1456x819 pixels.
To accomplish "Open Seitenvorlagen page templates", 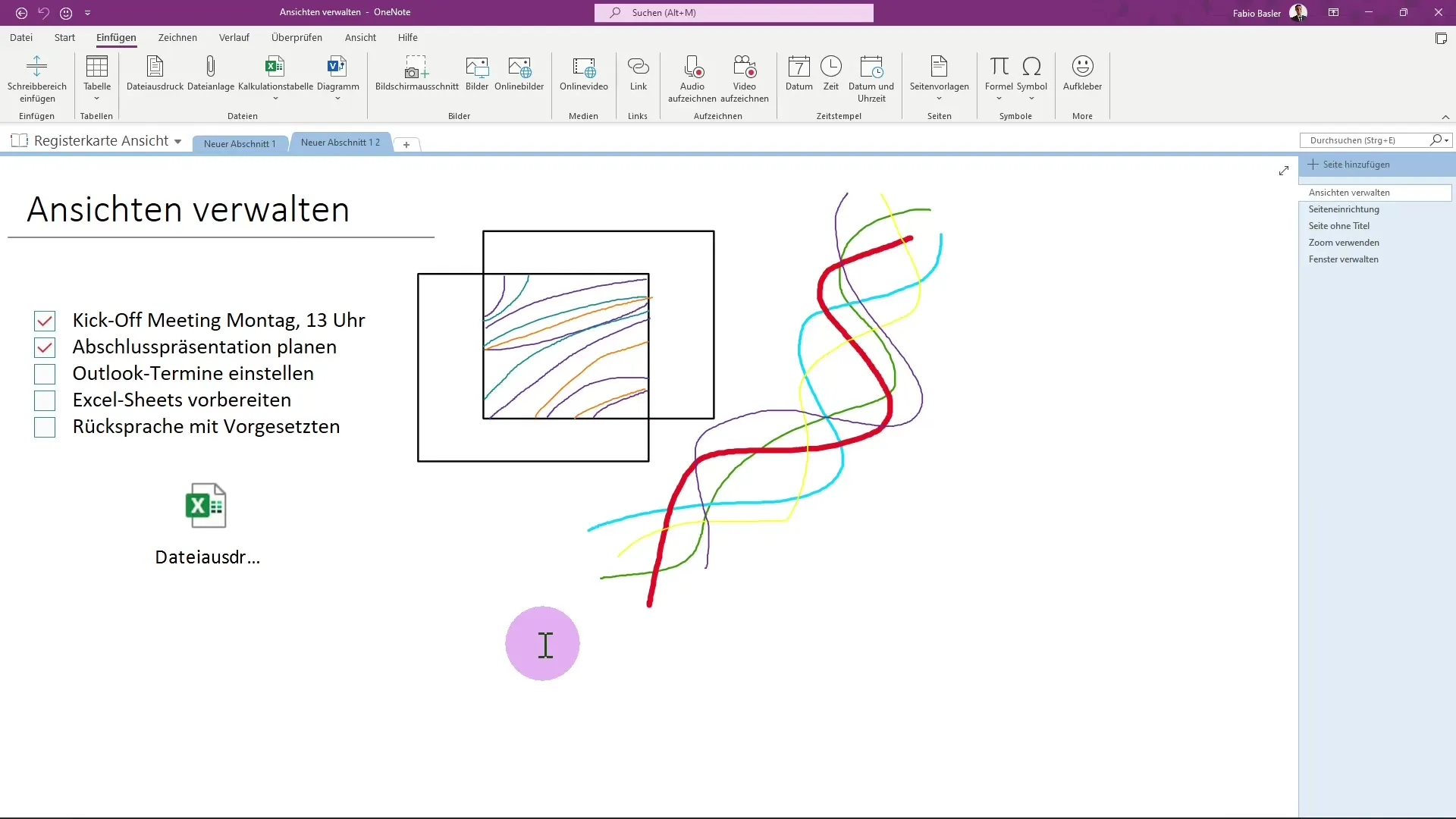I will coord(939,67).
